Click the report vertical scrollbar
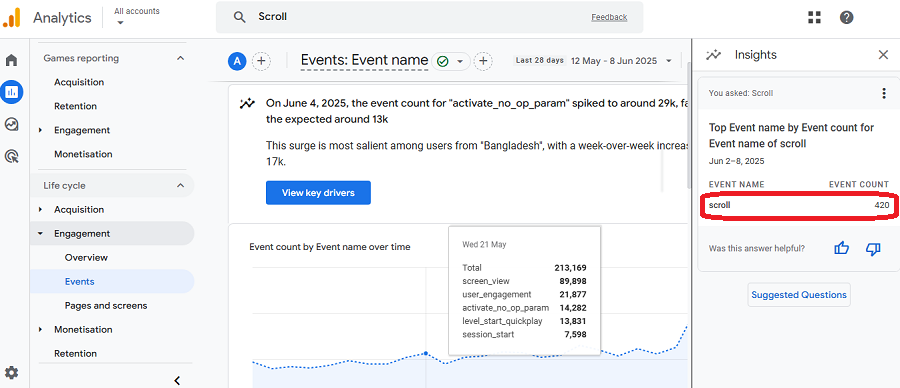The height and width of the screenshot is (388, 900). click(689, 126)
